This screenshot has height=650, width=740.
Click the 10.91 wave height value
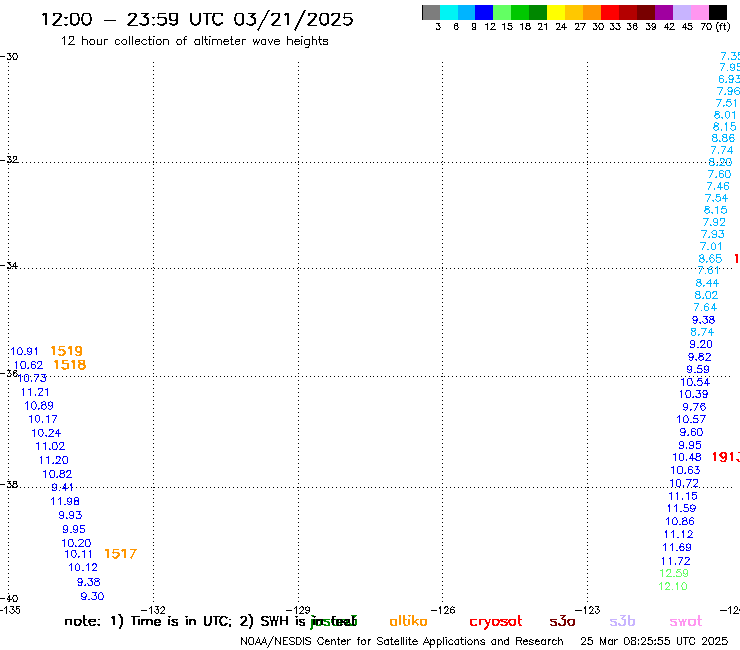24,351
